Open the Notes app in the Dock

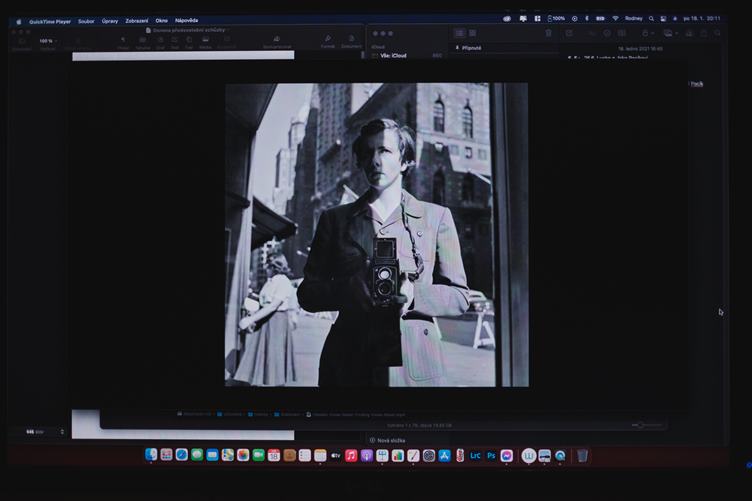click(320, 455)
